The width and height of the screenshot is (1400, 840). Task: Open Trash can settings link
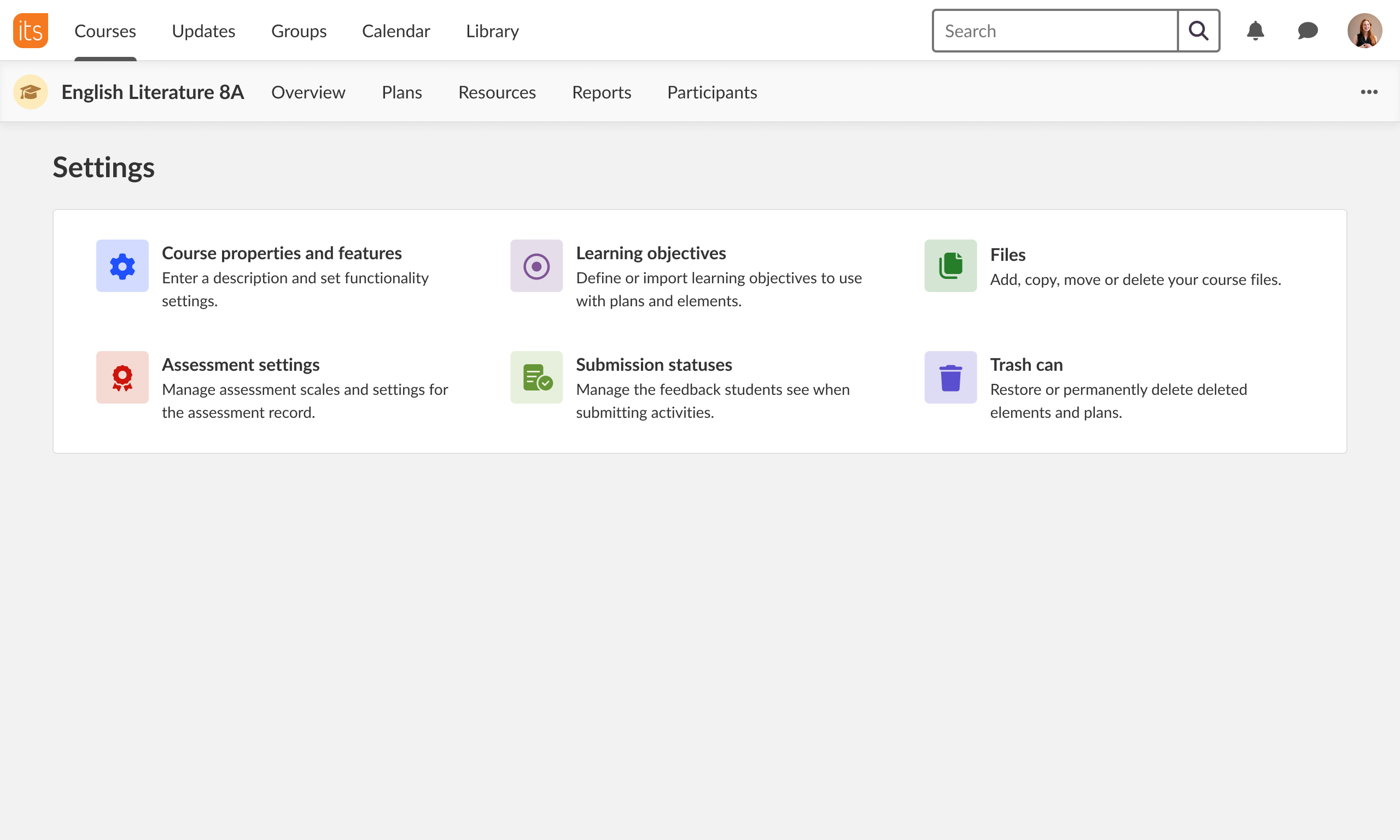(x=1026, y=365)
